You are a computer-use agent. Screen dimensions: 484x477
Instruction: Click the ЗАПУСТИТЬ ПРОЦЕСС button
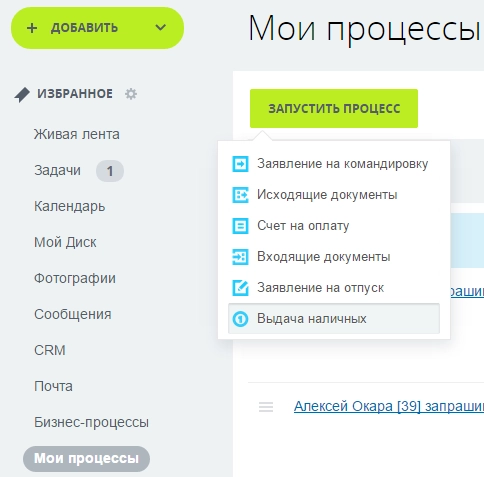pyautogui.click(x=334, y=108)
